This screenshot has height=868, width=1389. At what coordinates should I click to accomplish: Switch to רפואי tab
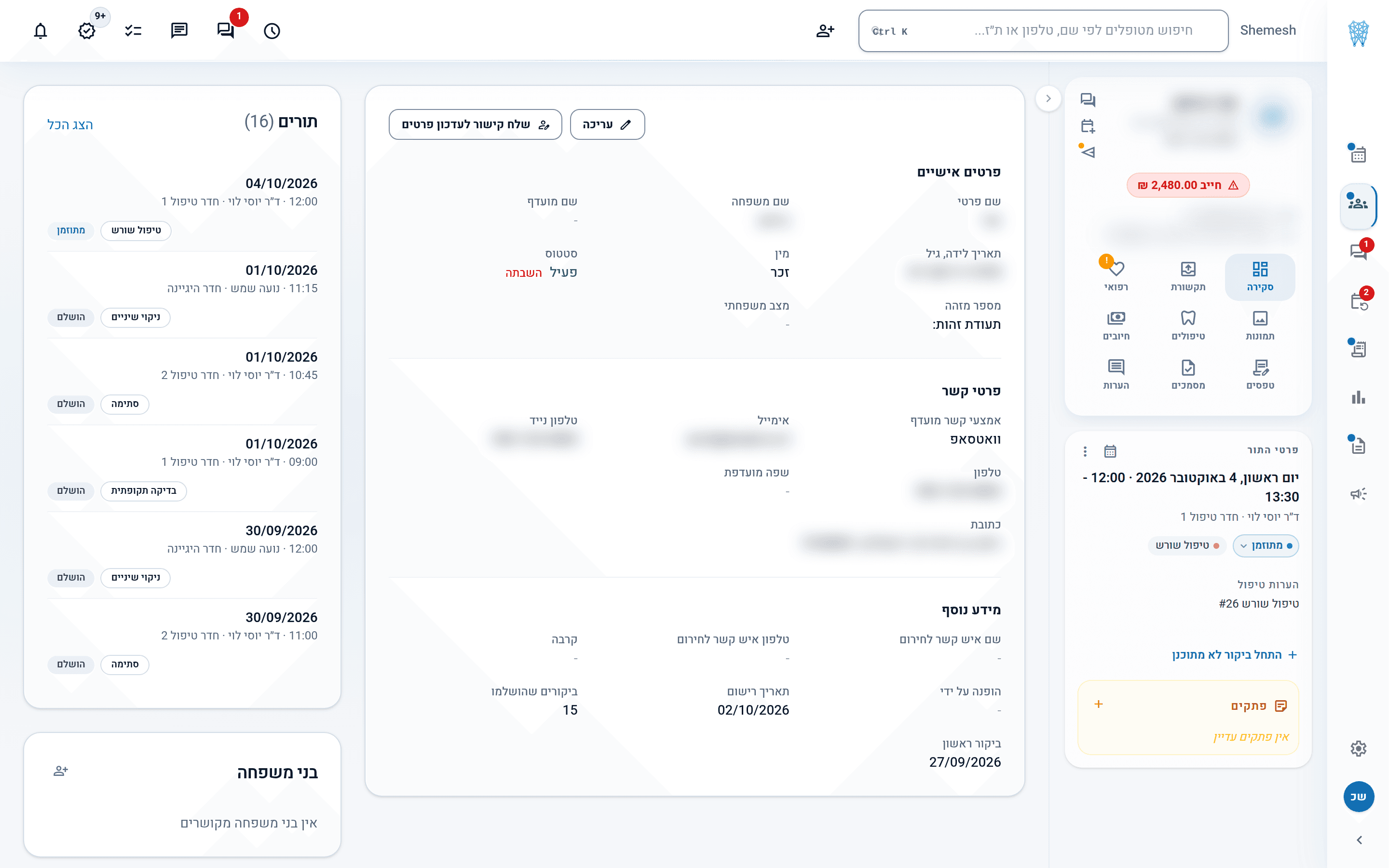click(1116, 277)
